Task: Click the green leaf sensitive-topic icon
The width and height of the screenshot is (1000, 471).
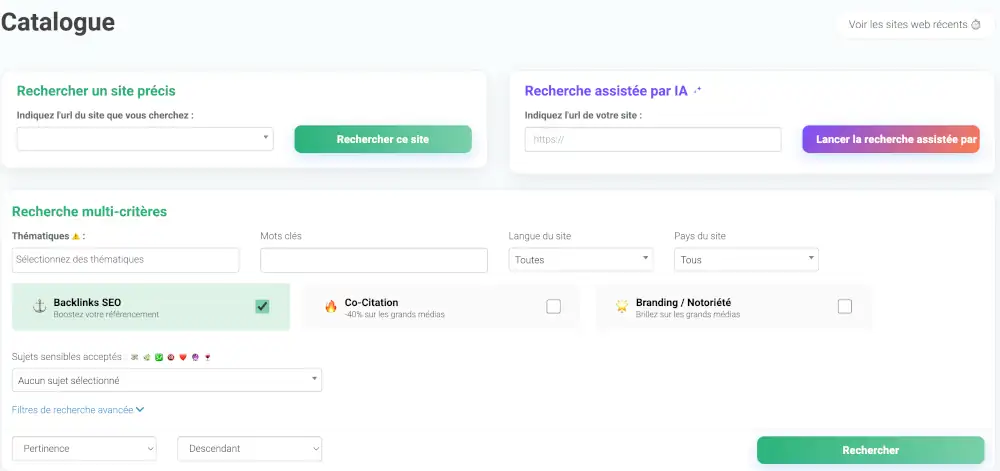Action: pyautogui.click(x=147, y=357)
